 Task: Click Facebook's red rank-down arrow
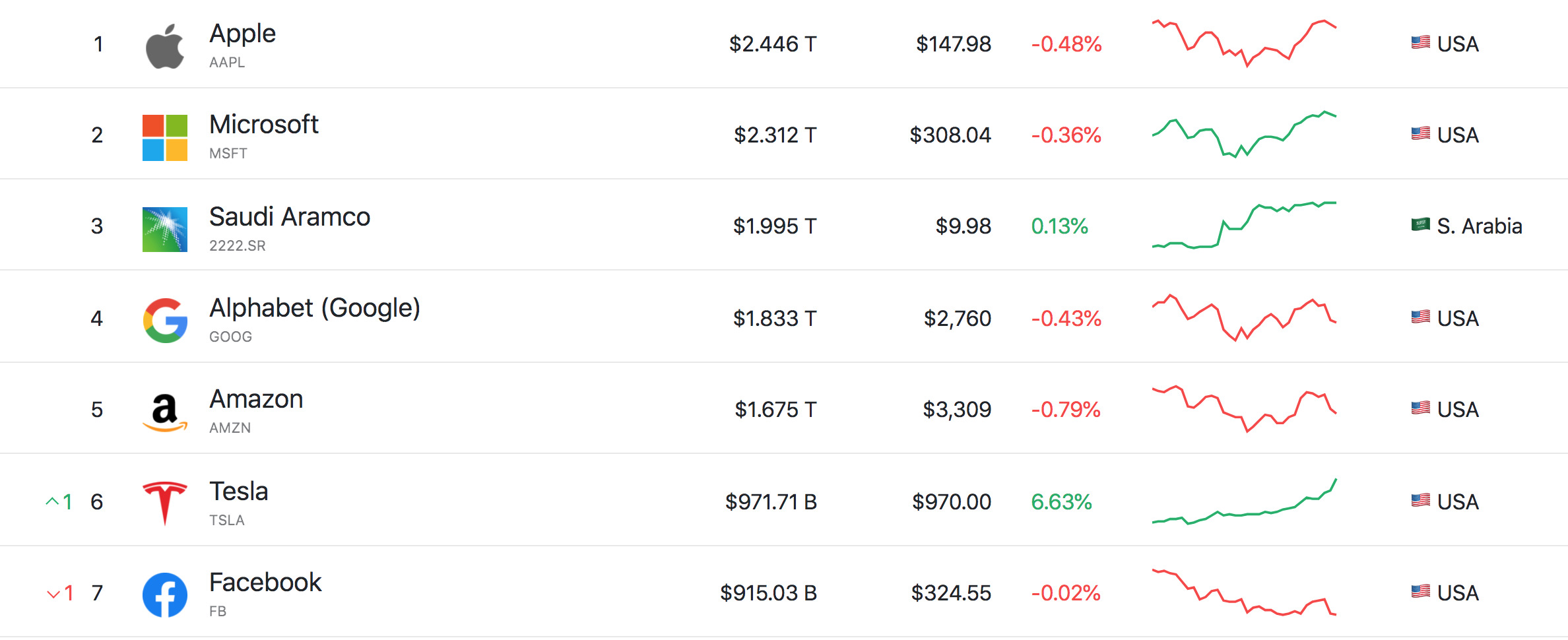click(x=53, y=594)
